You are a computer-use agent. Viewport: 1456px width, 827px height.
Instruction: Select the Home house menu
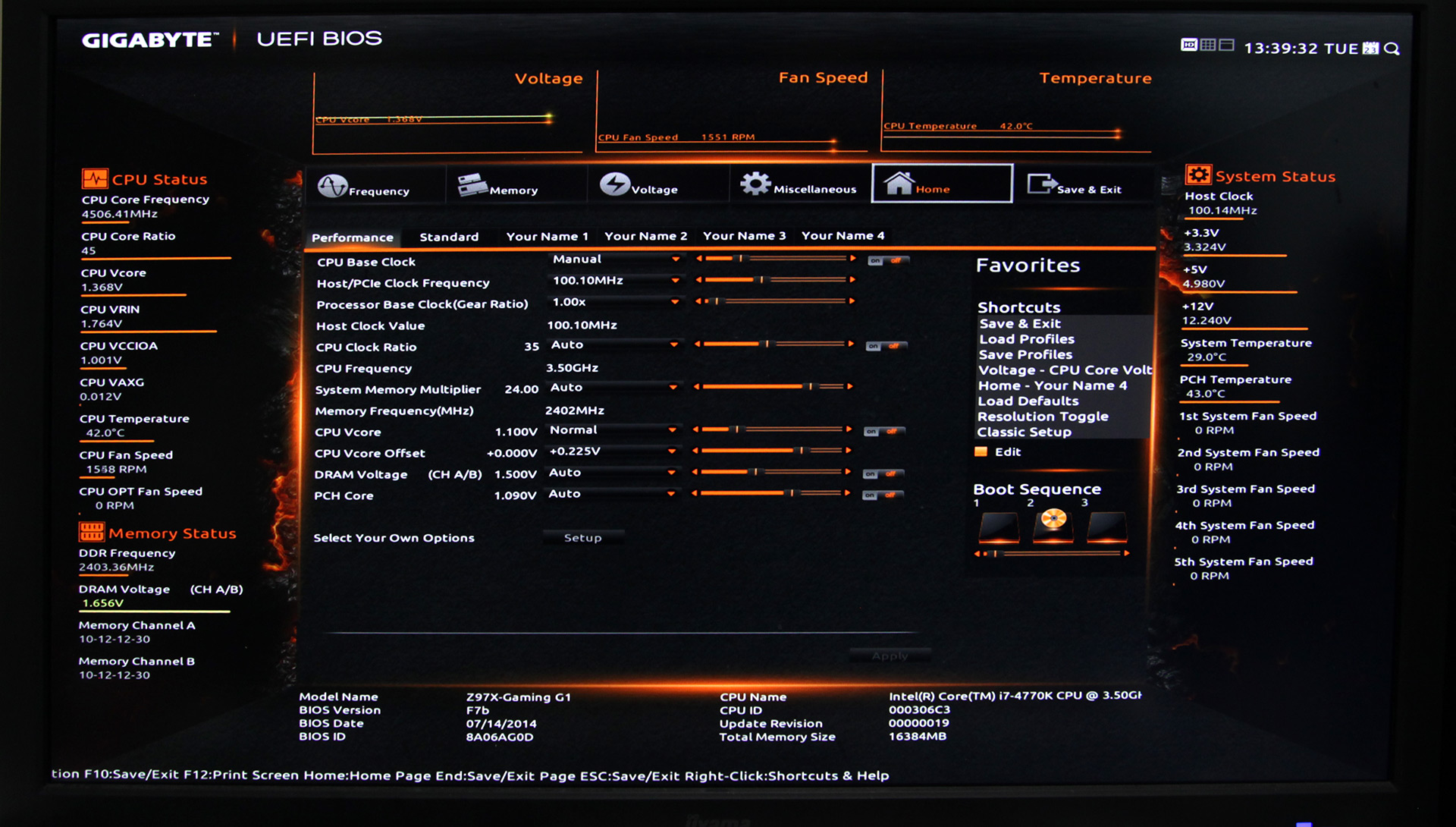click(942, 184)
